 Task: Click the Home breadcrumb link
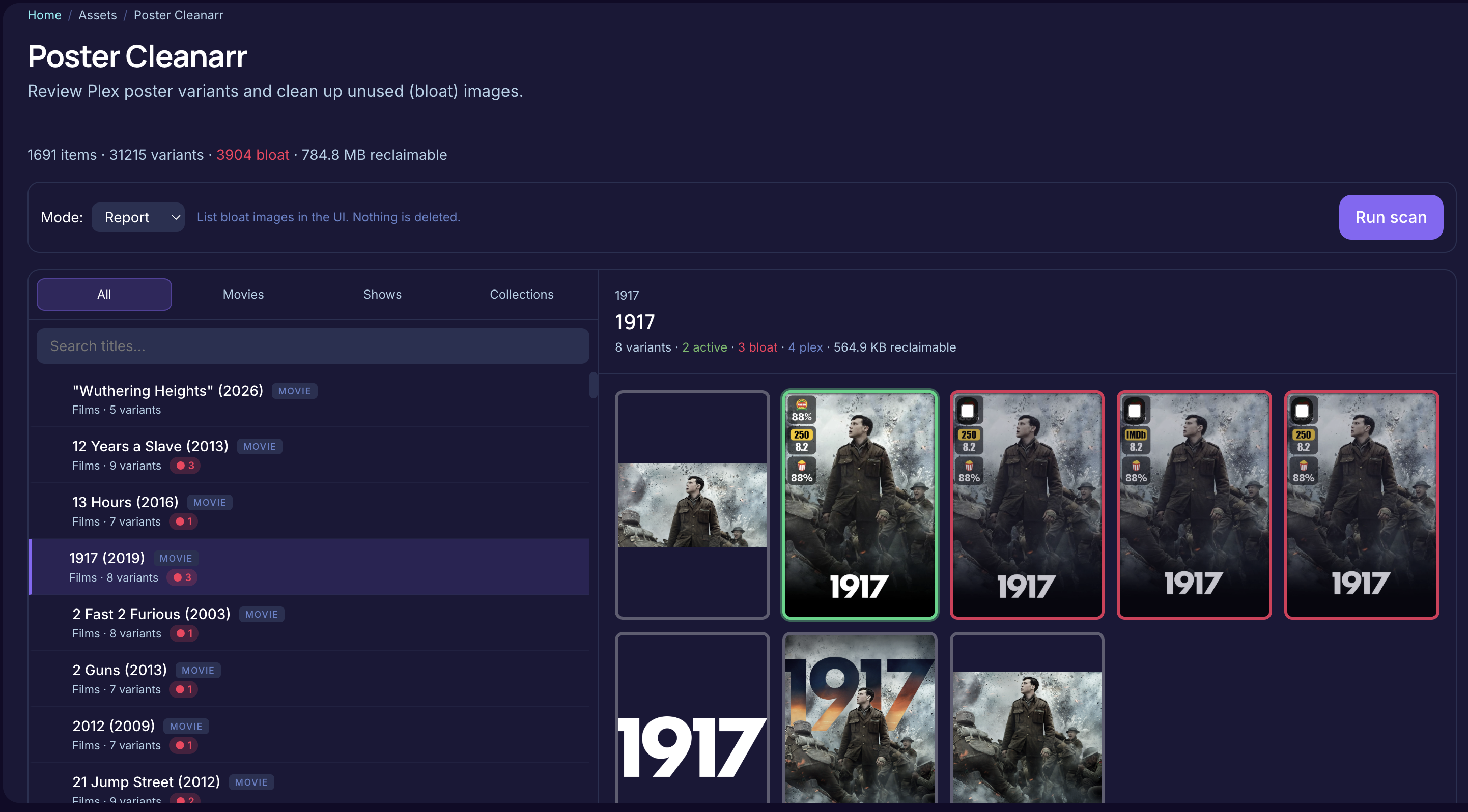(44, 15)
